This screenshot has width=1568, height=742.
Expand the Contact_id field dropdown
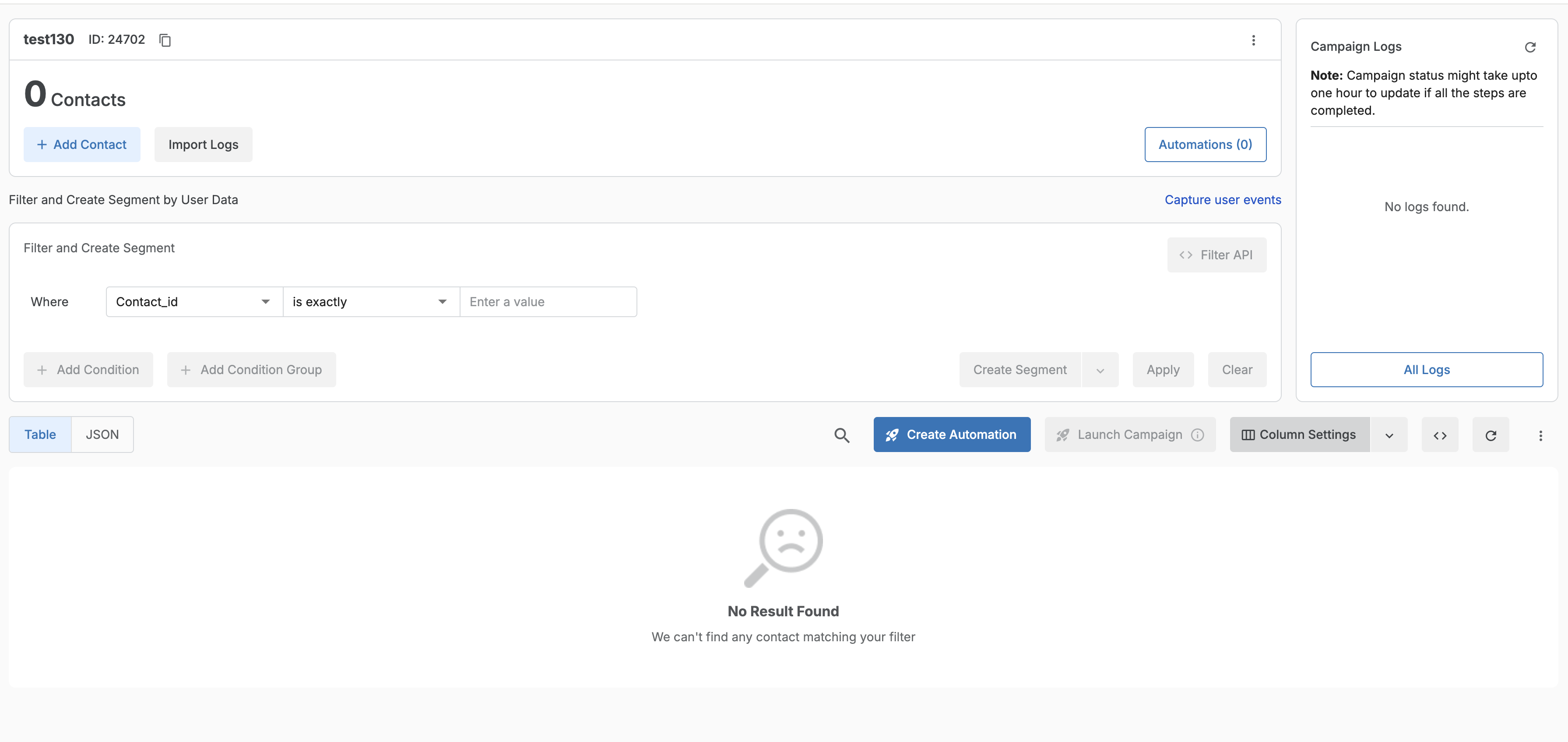265,302
